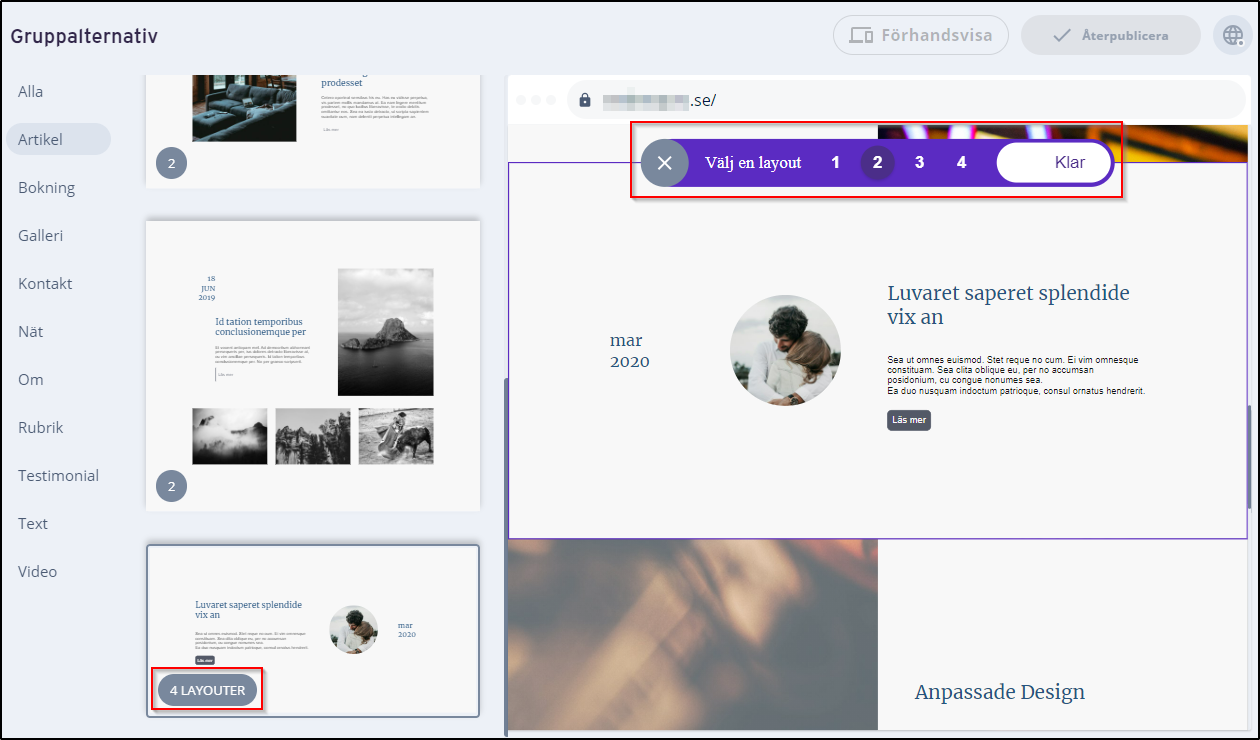This screenshot has width=1260, height=740.
Task: Open the Förhandsvisa preview
Action: coord(921,35)
